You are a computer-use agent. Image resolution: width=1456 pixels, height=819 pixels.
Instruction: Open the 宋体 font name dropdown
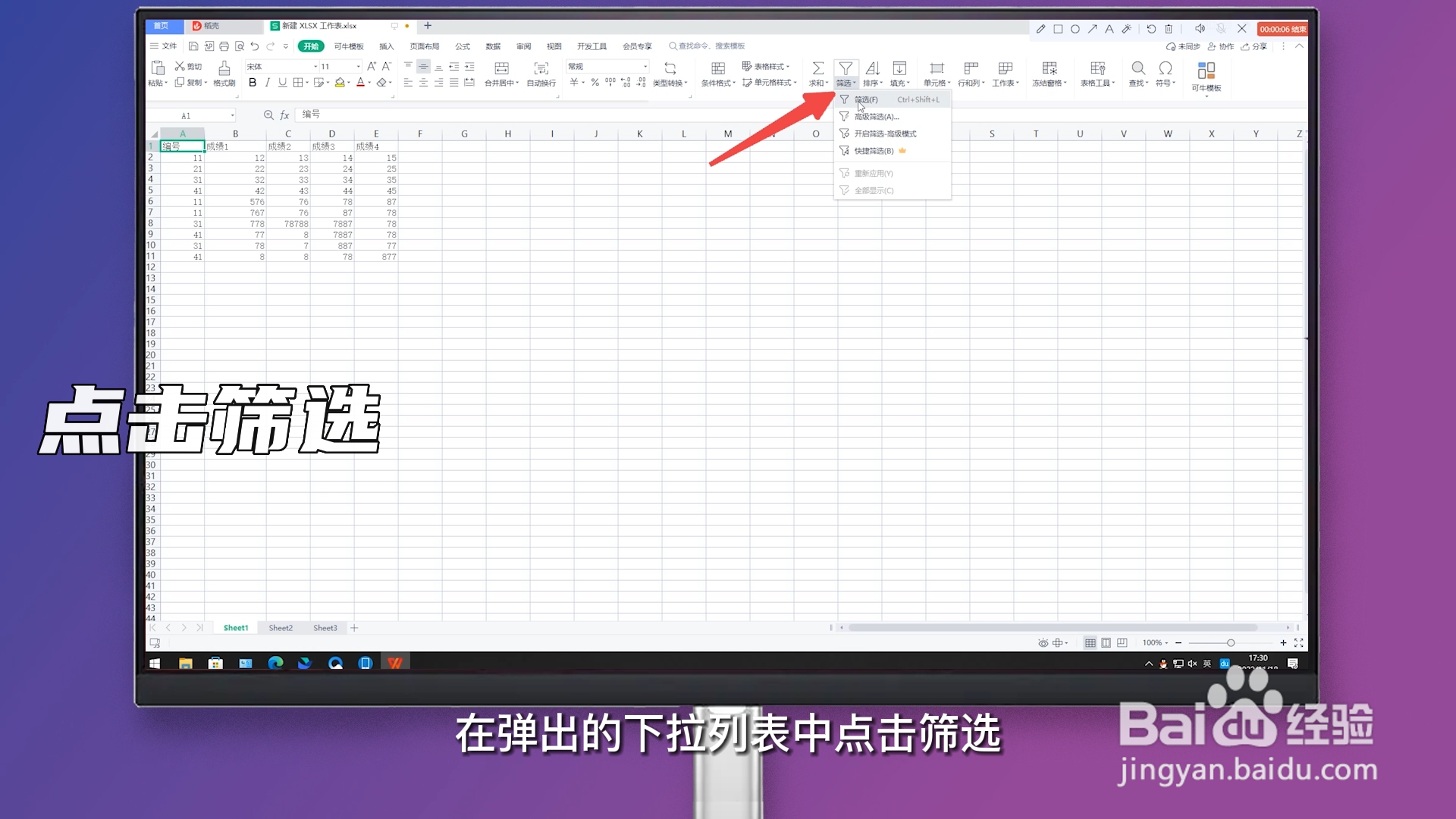(x=315, y=67)
